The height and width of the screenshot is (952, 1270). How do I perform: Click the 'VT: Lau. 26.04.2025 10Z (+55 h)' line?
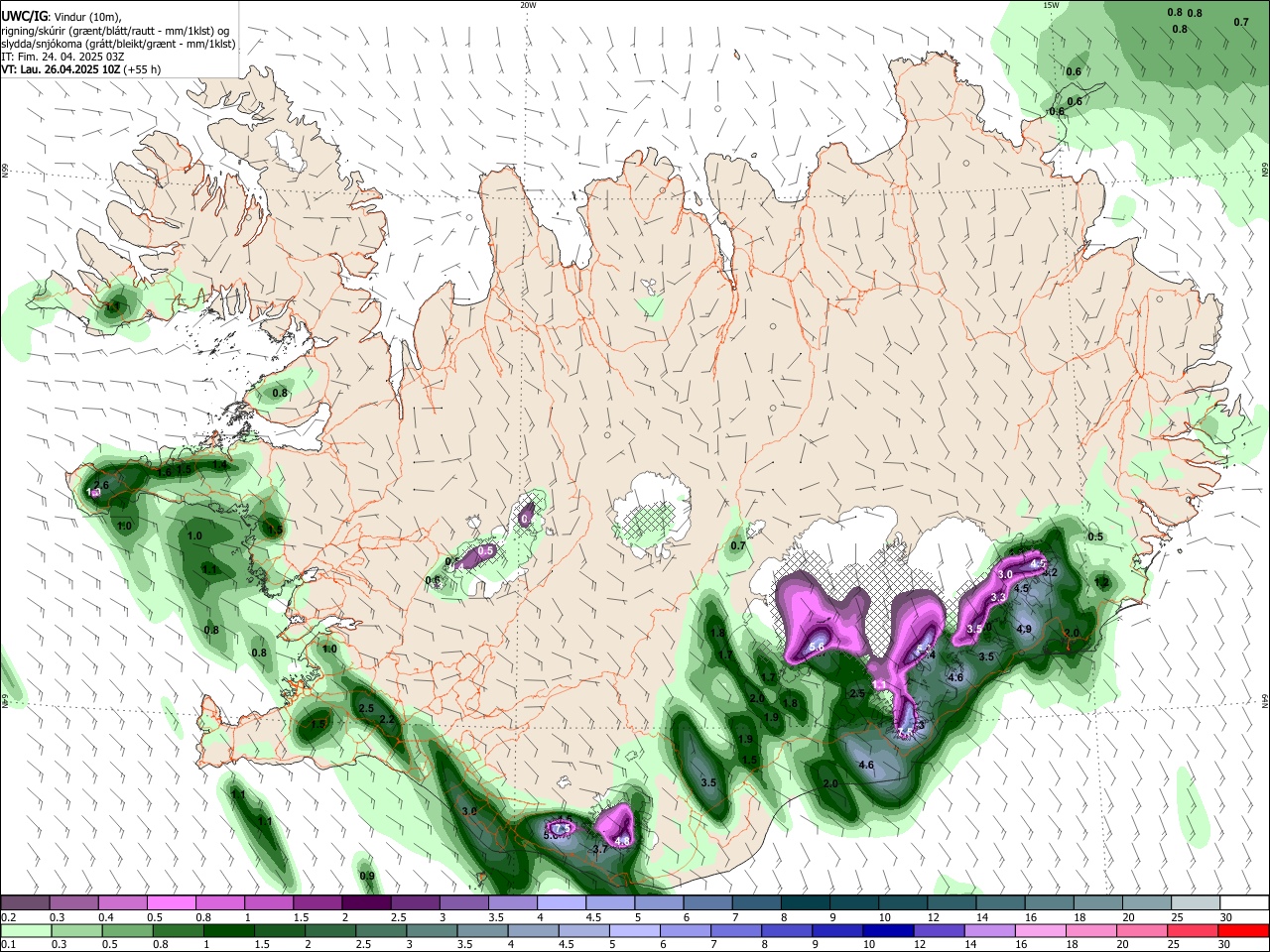pyautogui.click(x=80, y=70)
